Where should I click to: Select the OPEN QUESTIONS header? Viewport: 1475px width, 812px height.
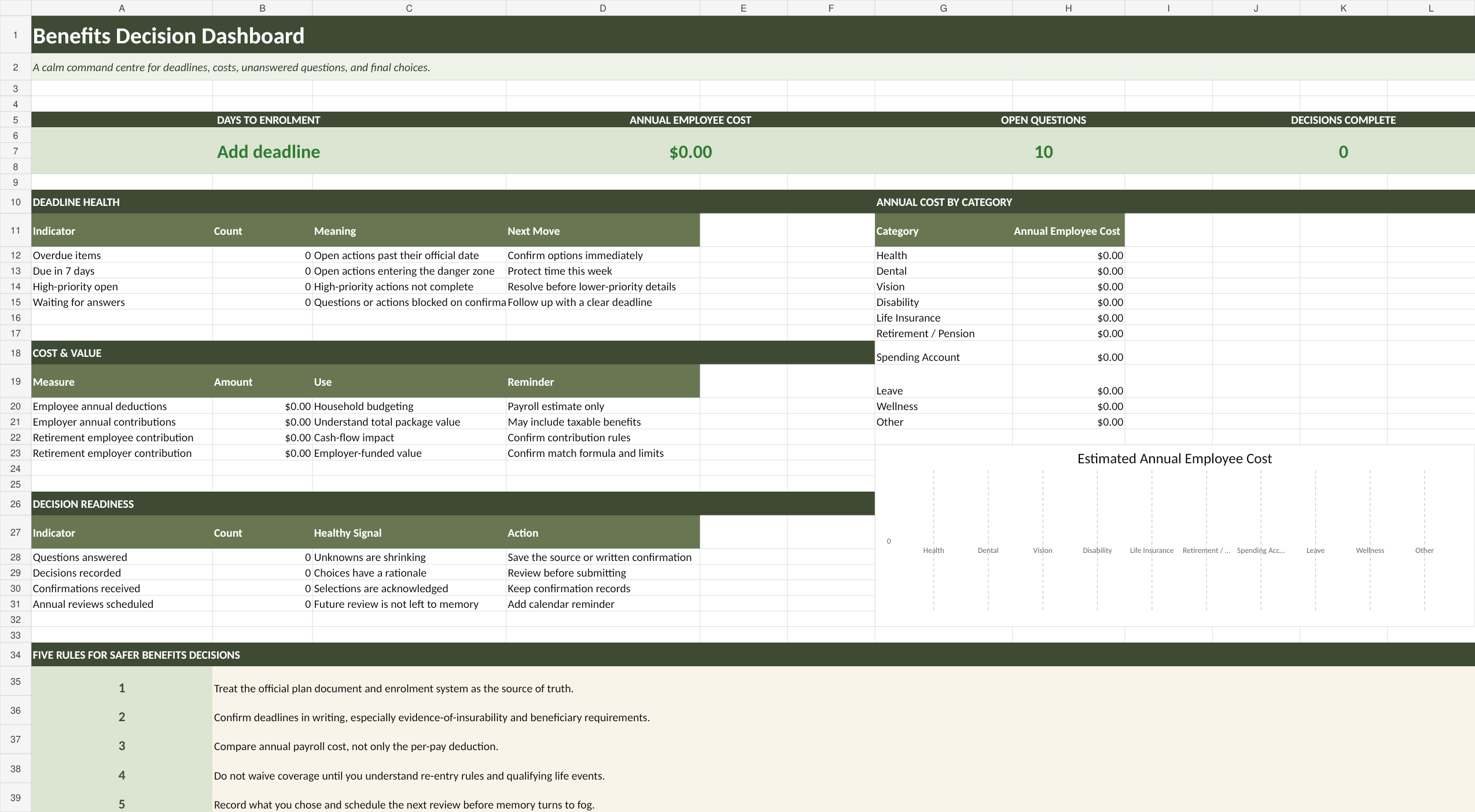point(1043,120)
